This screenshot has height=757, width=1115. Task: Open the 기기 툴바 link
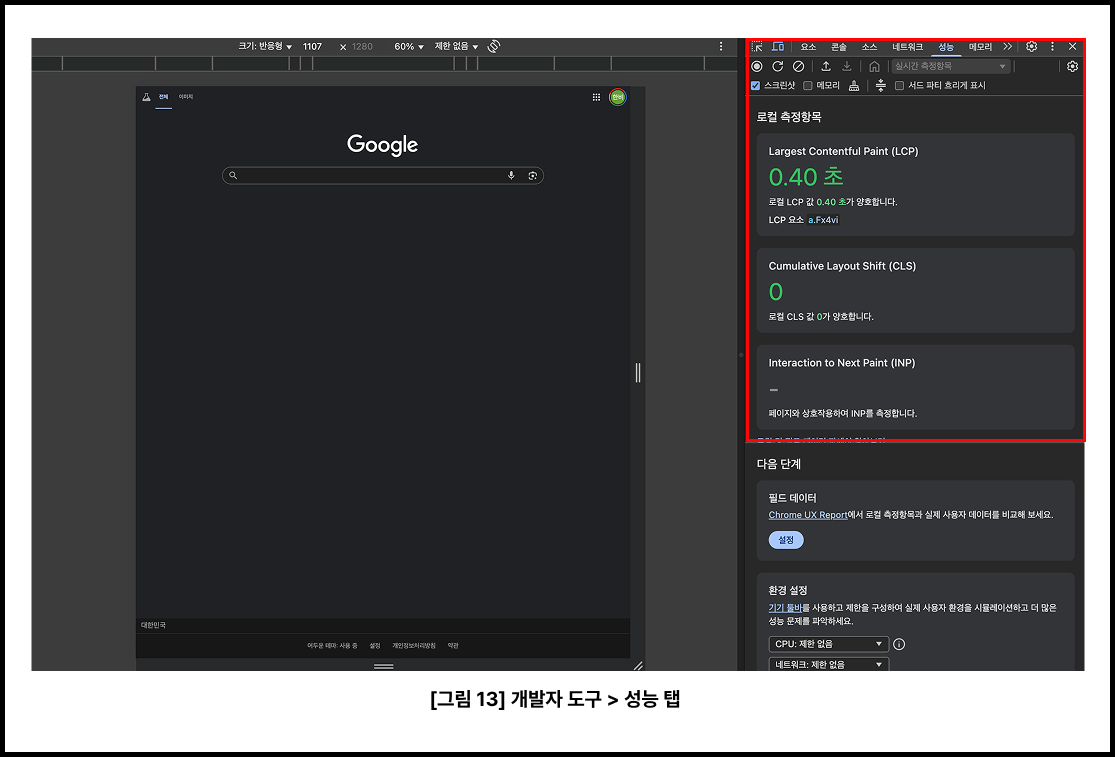point(785,608)
